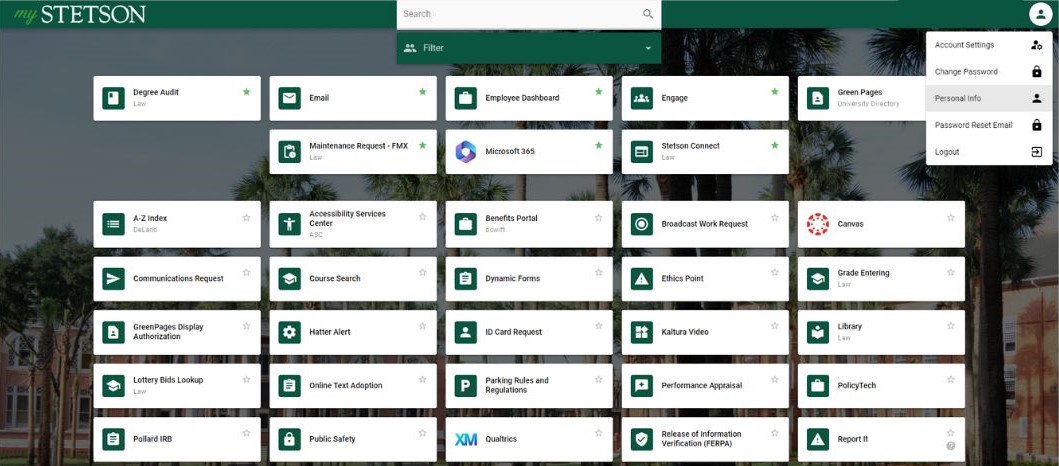This screenshot has width=1059, height=466.
Task: Unfavorite Degree Audit with green star
Action: [247, 91]
